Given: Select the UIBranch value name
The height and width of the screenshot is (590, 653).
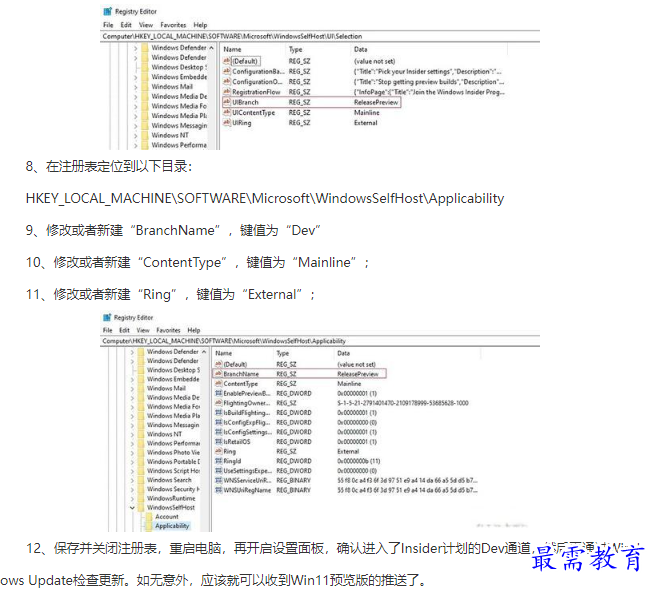Looking at the screenshot, I should (x=245, y=102).
